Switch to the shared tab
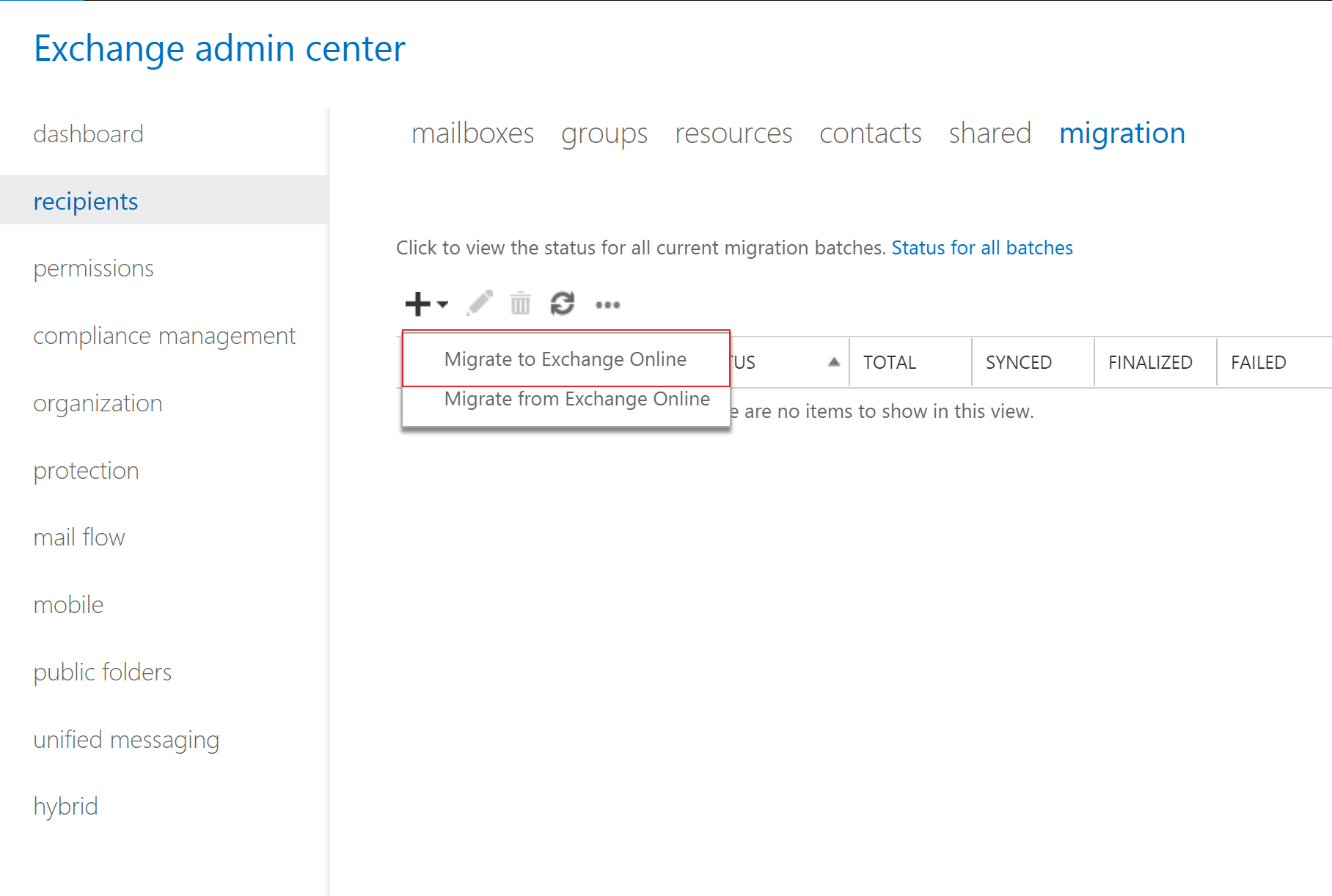 click(989, 133)
